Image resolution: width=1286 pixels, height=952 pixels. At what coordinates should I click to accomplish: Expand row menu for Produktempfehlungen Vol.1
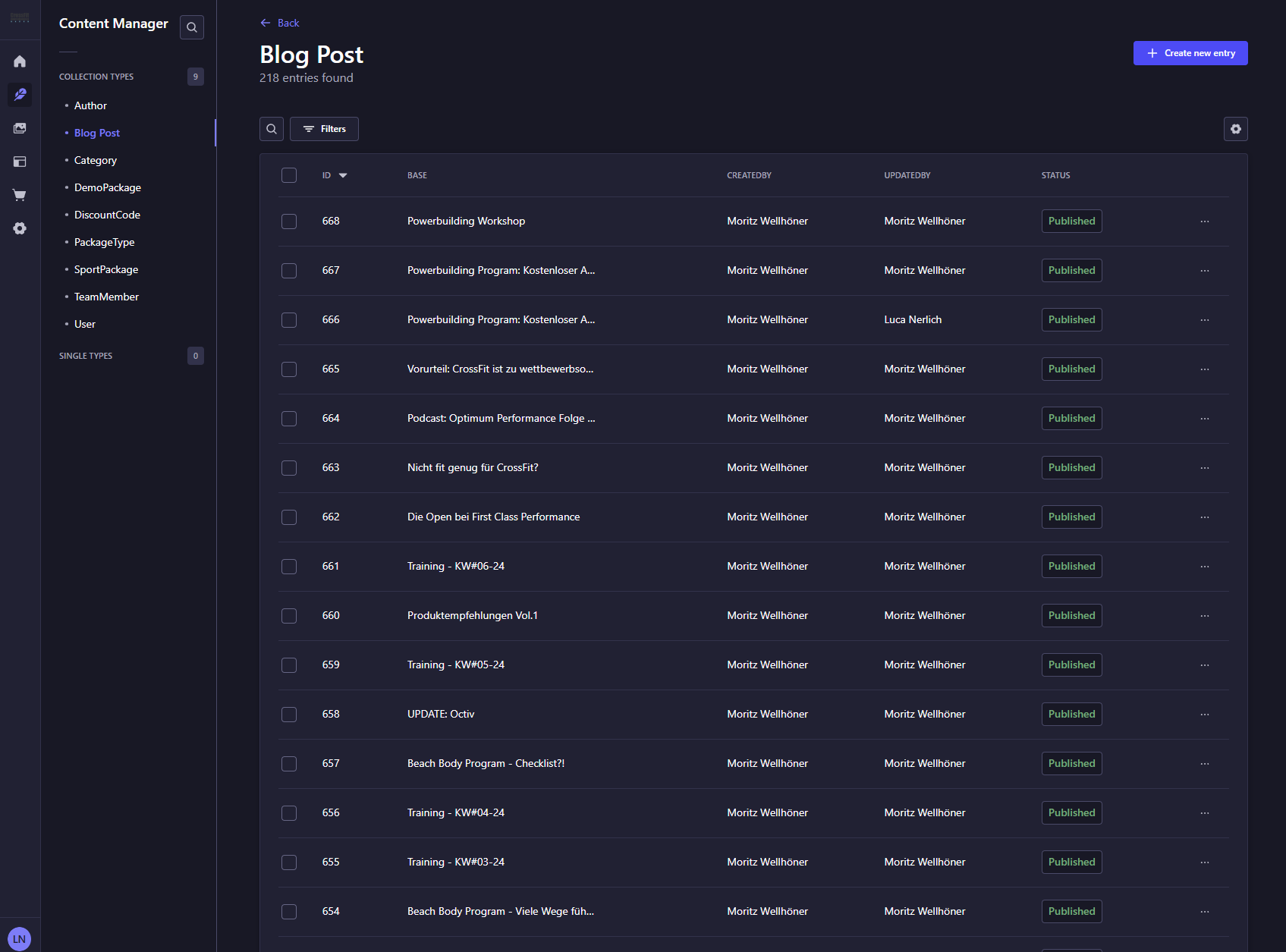pyautogui.click(x=1204, y=616)
